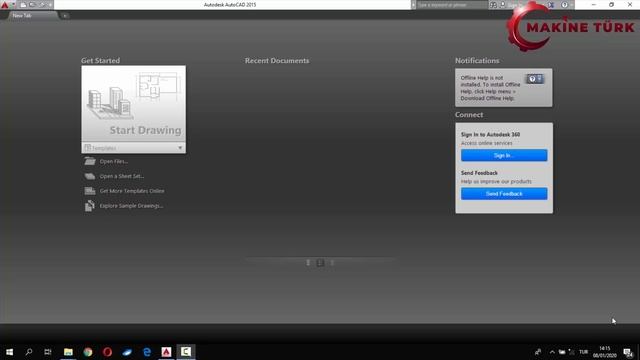Select the middle Create page indicator
640x360 pixels.
click(x=320, y=262)
